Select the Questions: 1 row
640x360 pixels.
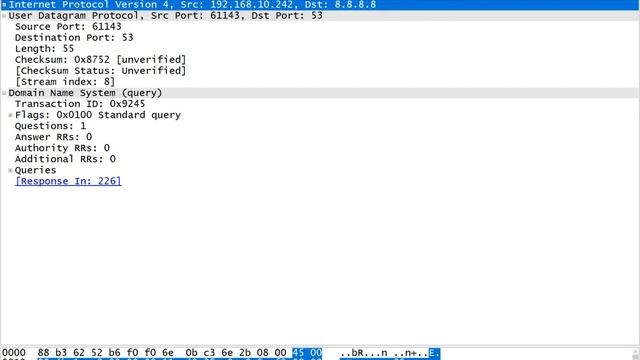tap(320, 126)
